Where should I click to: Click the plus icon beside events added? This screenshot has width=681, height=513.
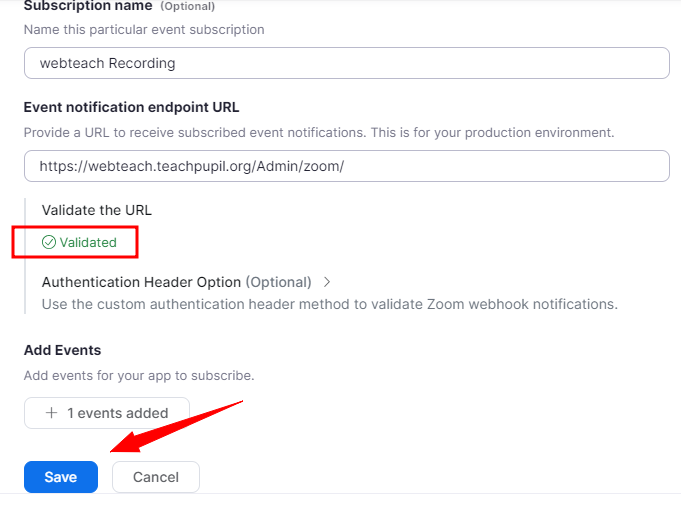pos(52,413)
